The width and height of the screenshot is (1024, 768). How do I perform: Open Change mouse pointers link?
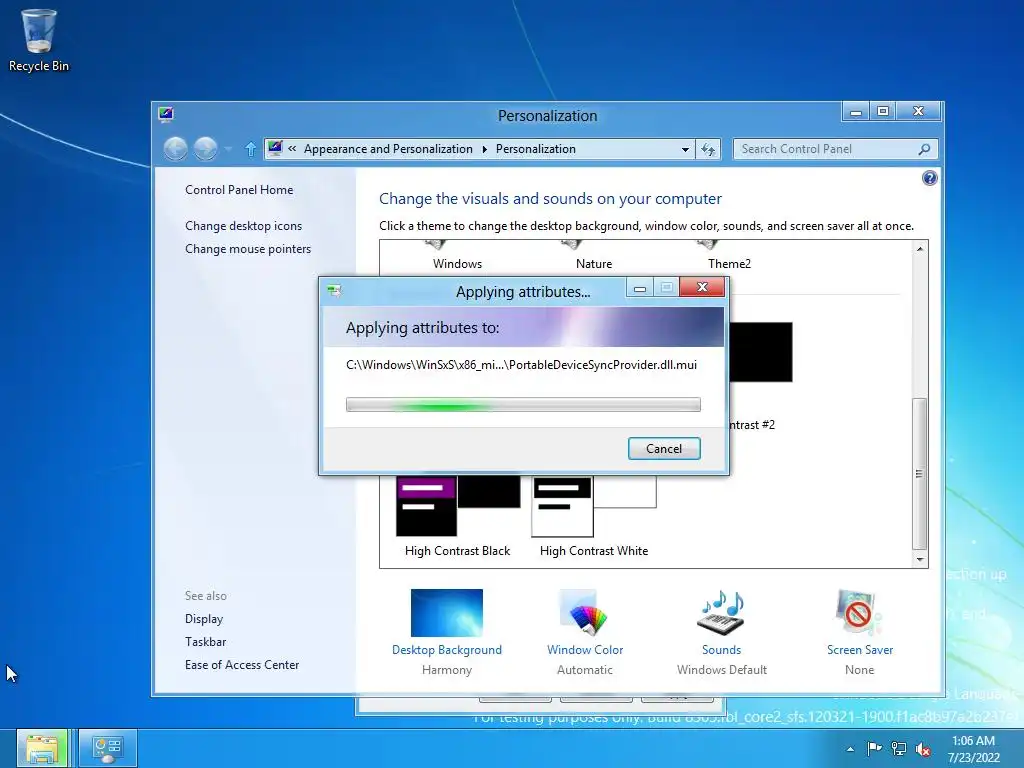(248, 249)
